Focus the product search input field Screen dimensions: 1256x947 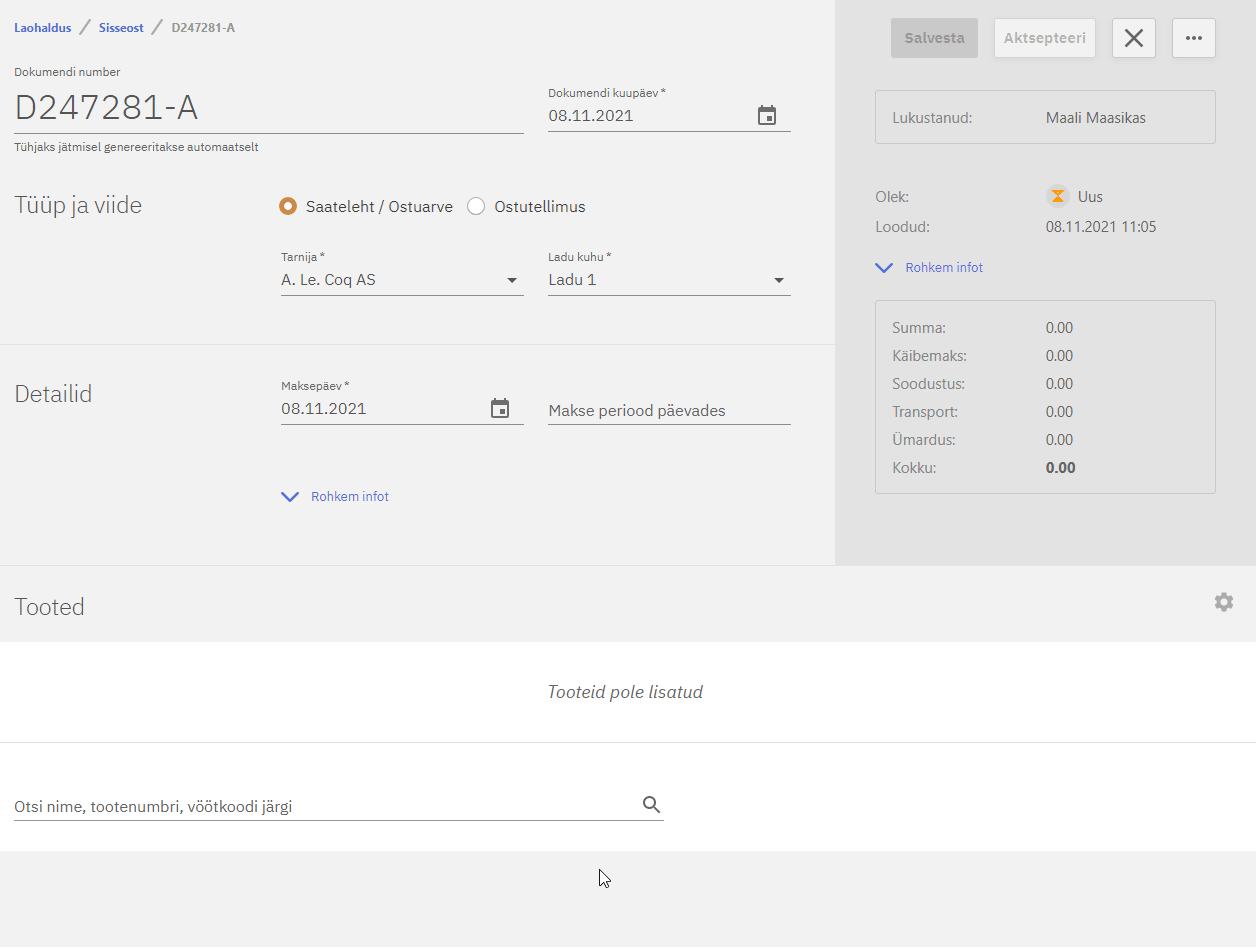(320, 806)
